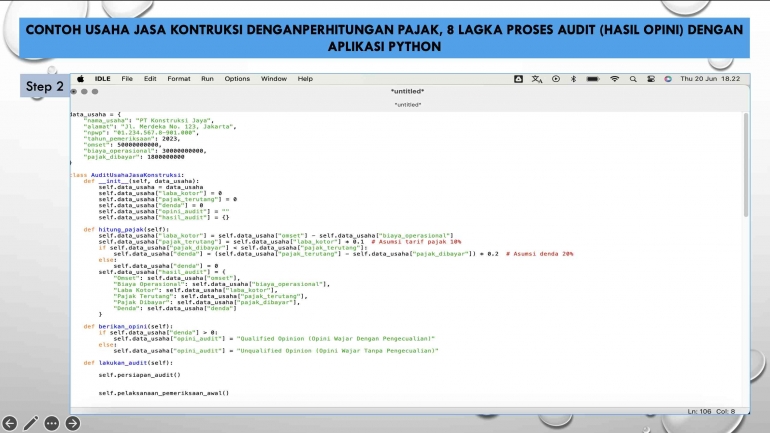The image size is (770, 433).
Task: Click the "biaya_operasional": 30000000000 line
Action: click(145, 151)
